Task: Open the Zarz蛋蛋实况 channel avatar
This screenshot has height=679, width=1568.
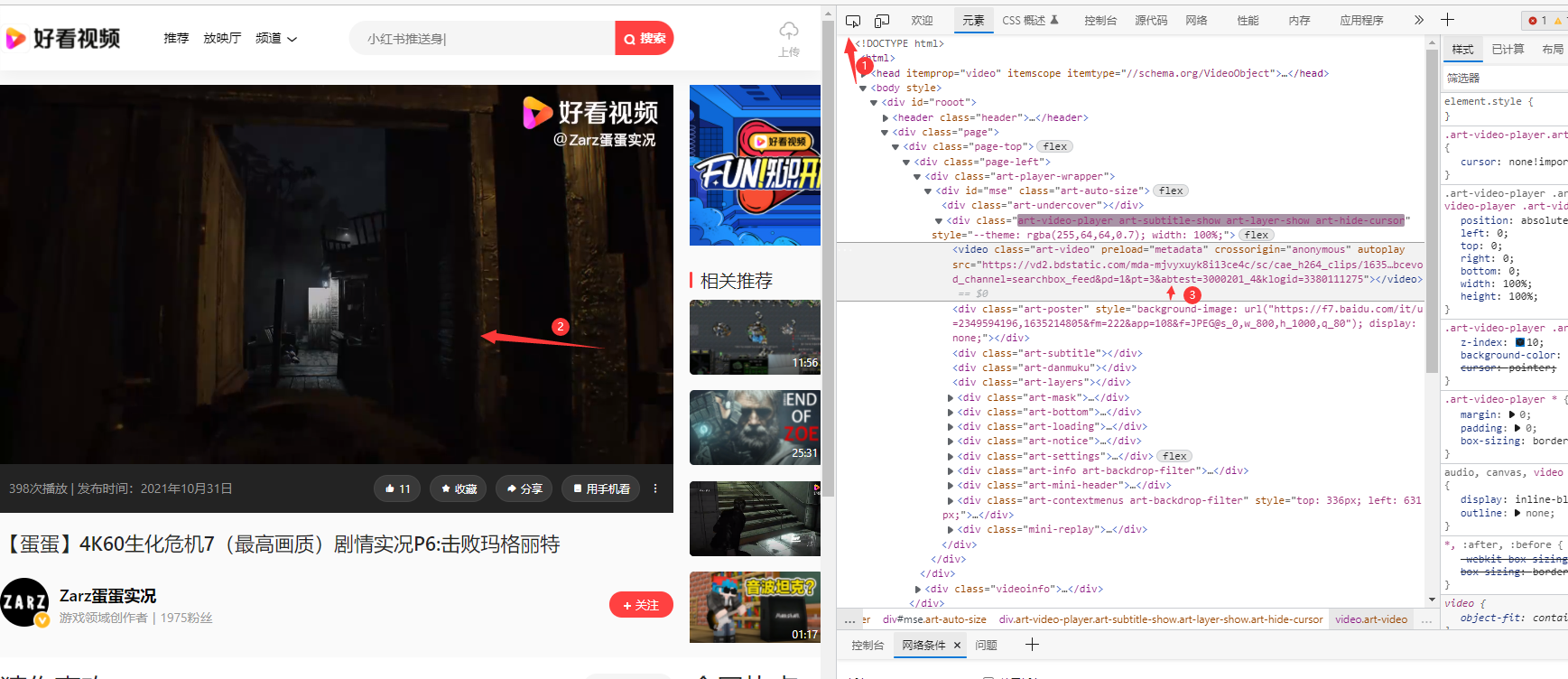Action: coord(24,602)
